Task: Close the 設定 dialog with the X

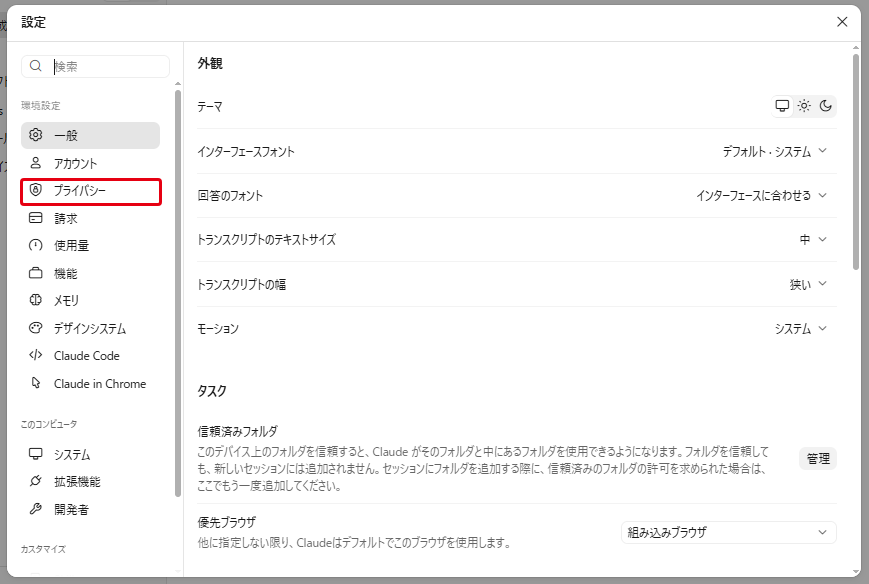Action: (842, 22)
